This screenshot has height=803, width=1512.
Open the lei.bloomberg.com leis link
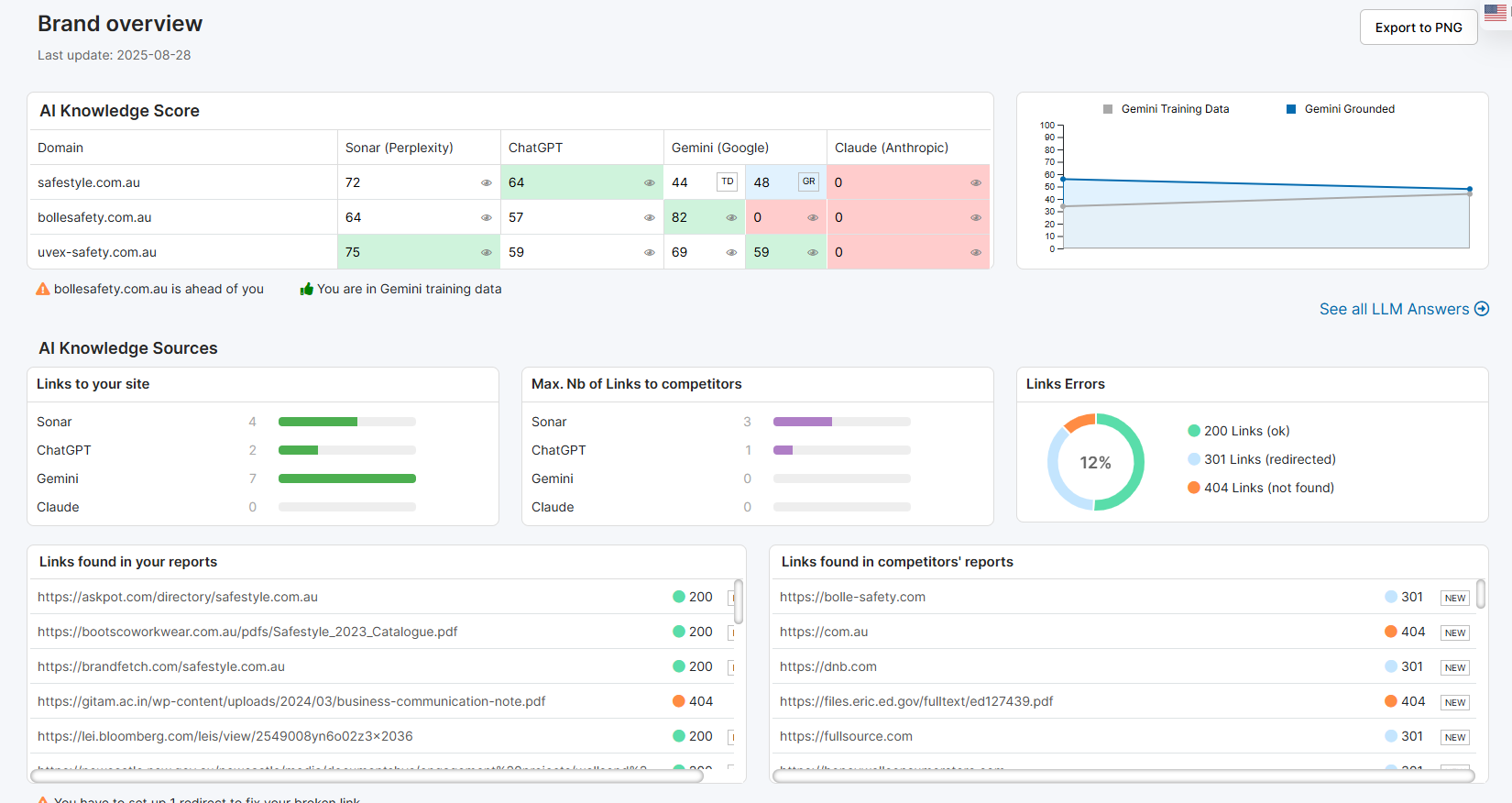tap(225, 736)
